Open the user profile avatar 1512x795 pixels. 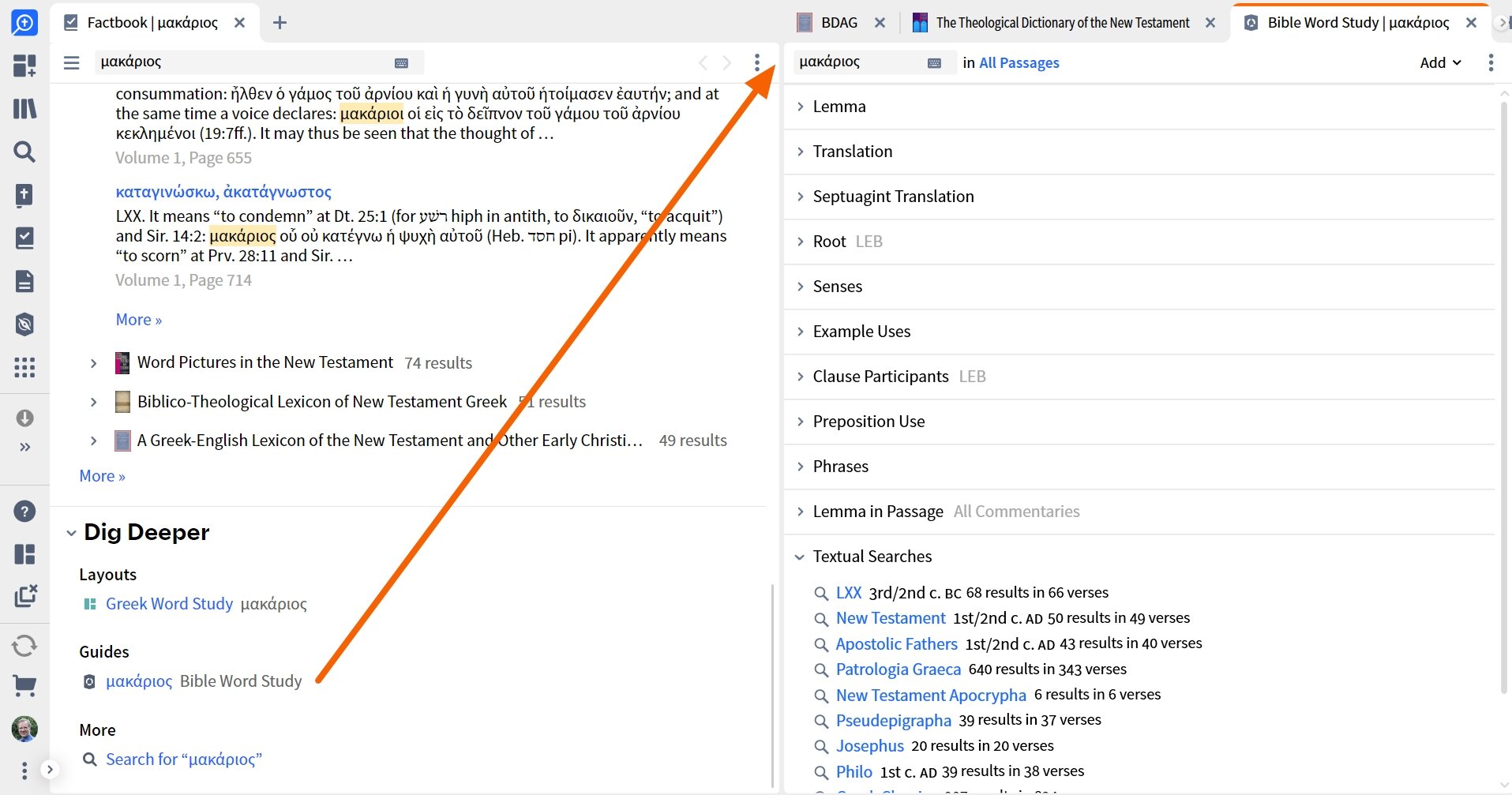point(24,729)
